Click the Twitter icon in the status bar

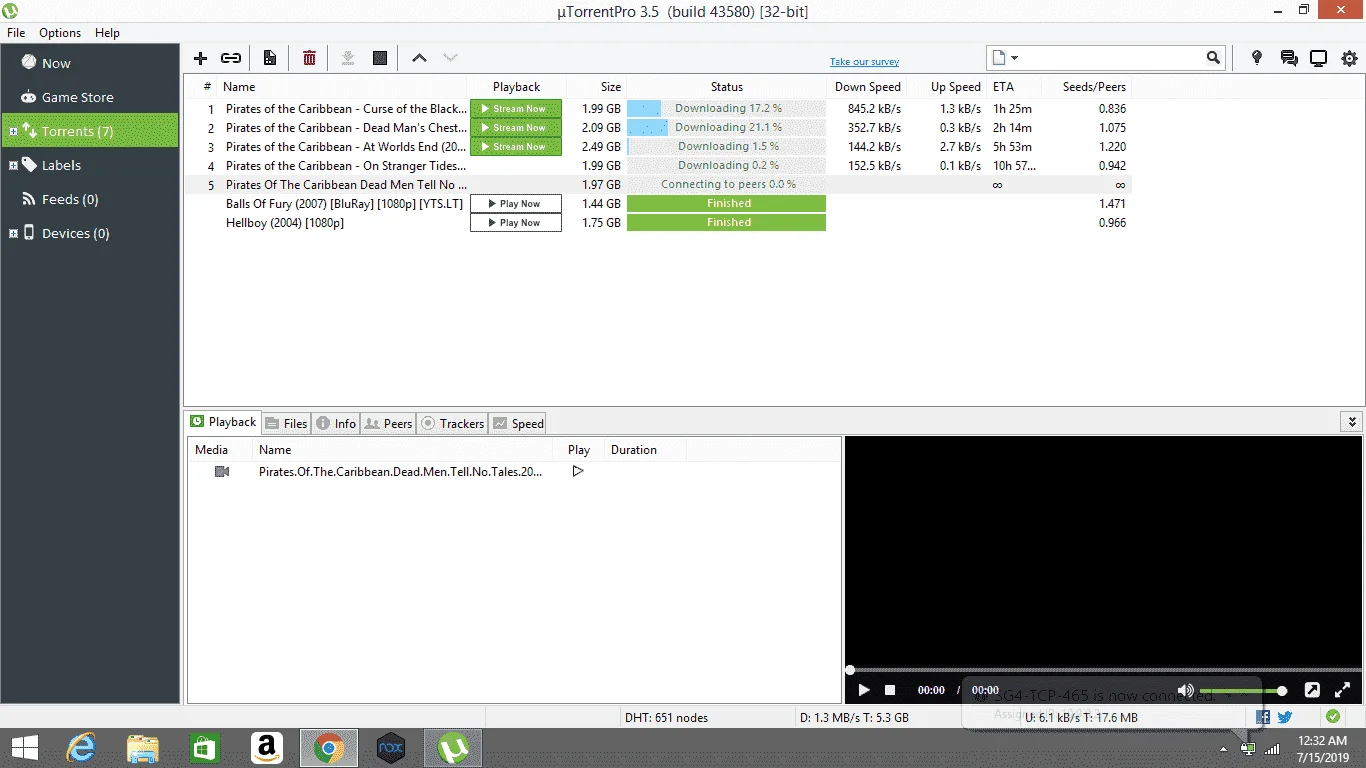point(1285,716)
